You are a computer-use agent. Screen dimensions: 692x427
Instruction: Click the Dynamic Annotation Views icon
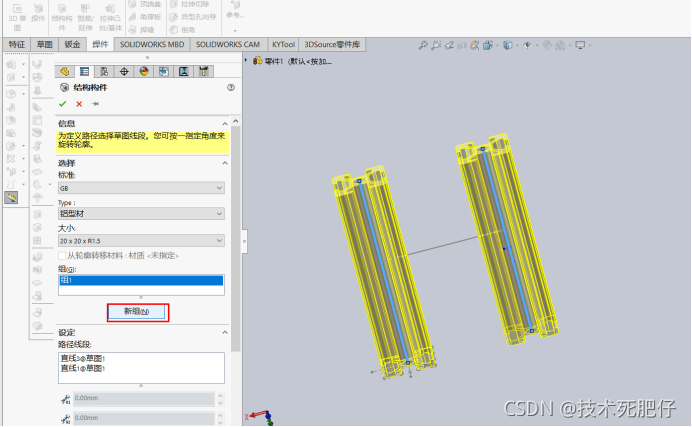474,45
